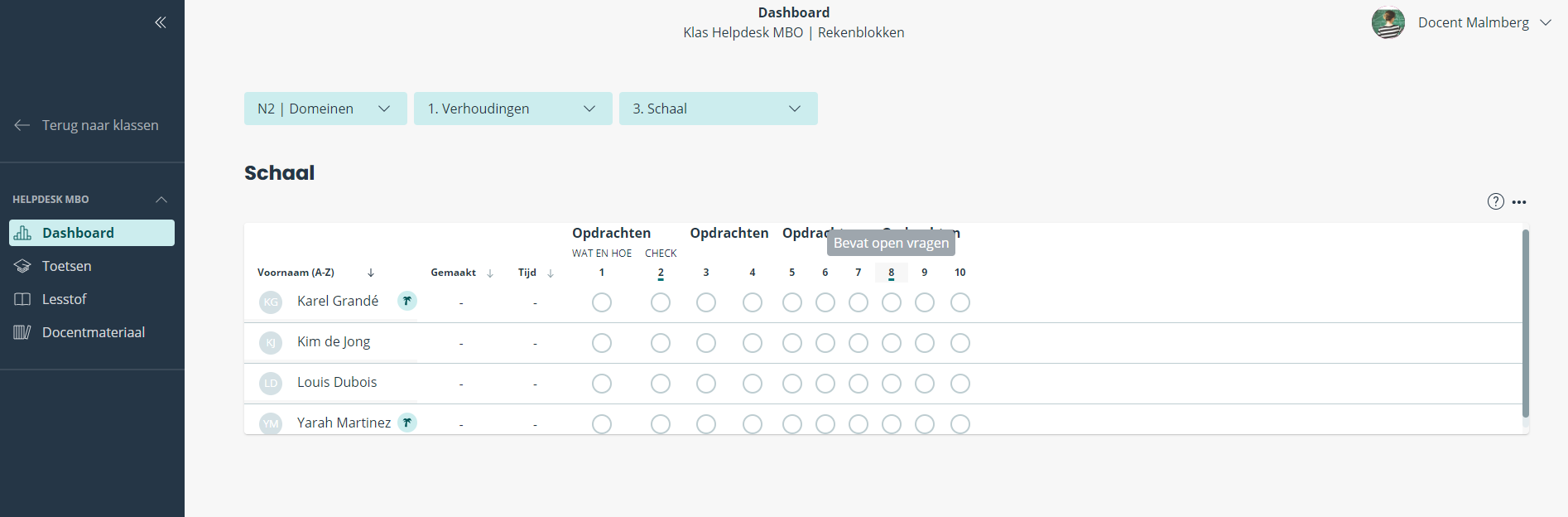This screenshot has width=1568, height=517.
Task: Click the Karel Grandé student name
Action: pos(338,301)
